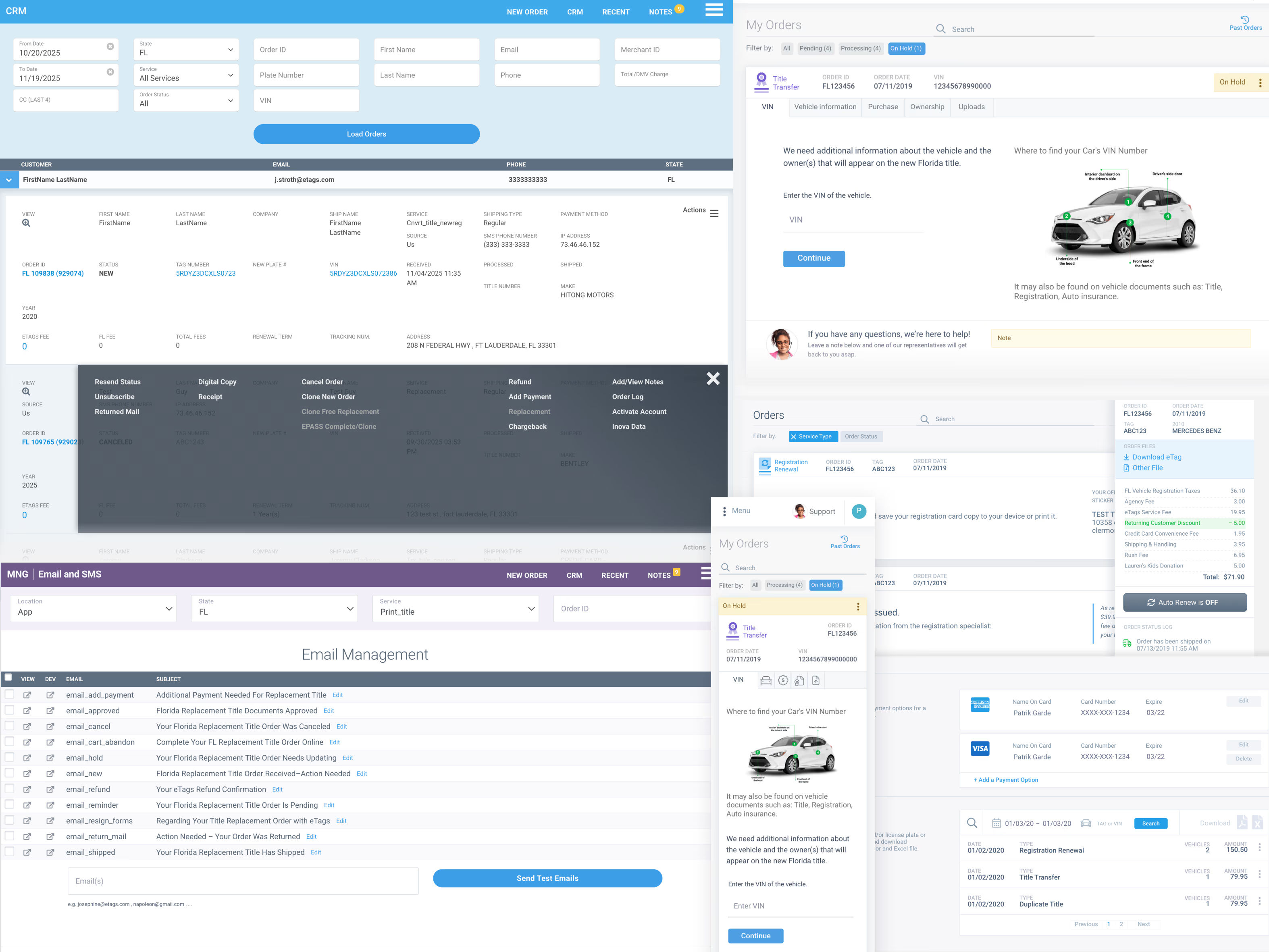Open the hamburger menu in the blue CRM header
Screen dimensions: 1269x952
[x=714, y=10]
